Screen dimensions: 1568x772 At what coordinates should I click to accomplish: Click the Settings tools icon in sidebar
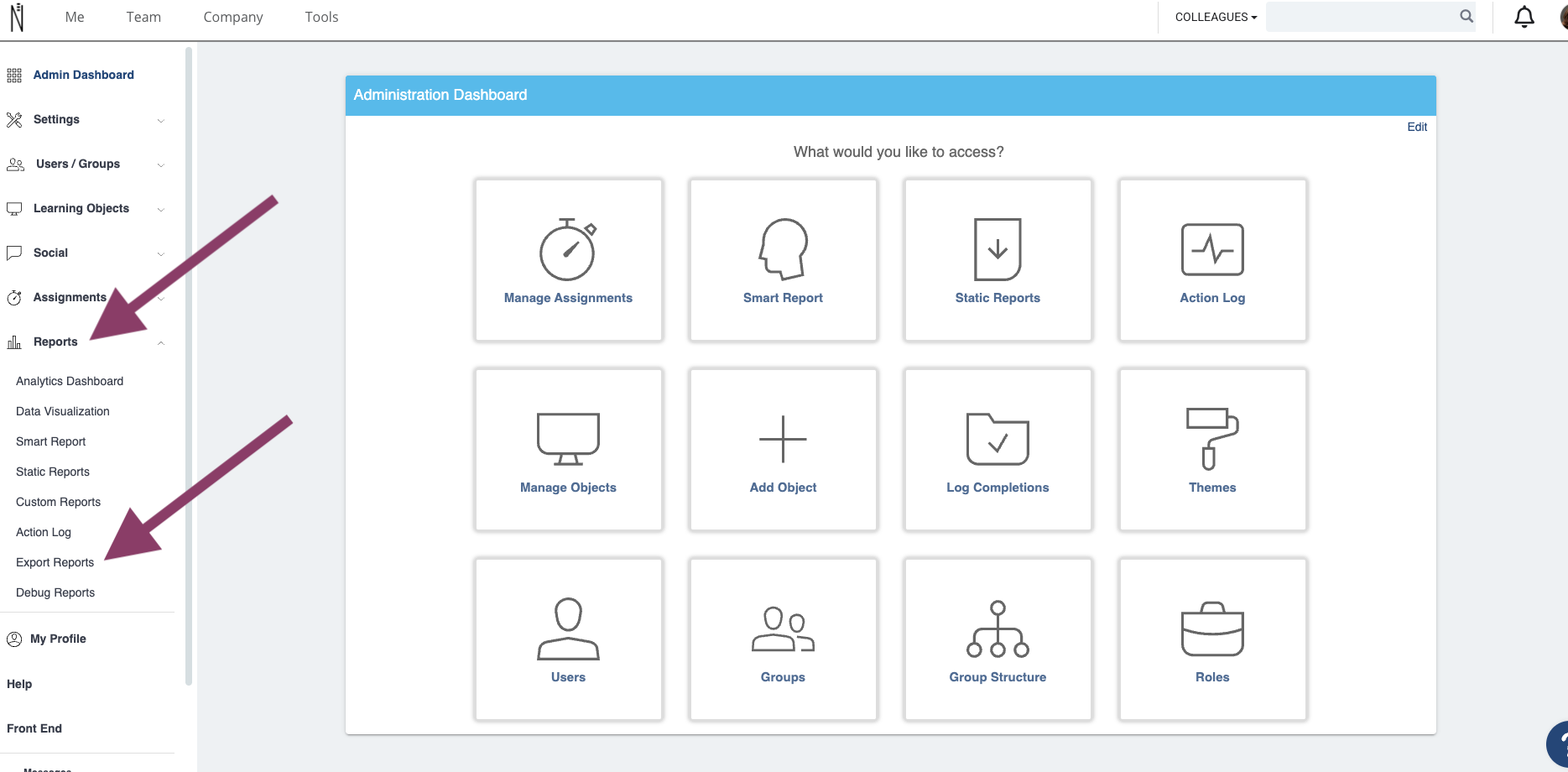tap(14, 120)
